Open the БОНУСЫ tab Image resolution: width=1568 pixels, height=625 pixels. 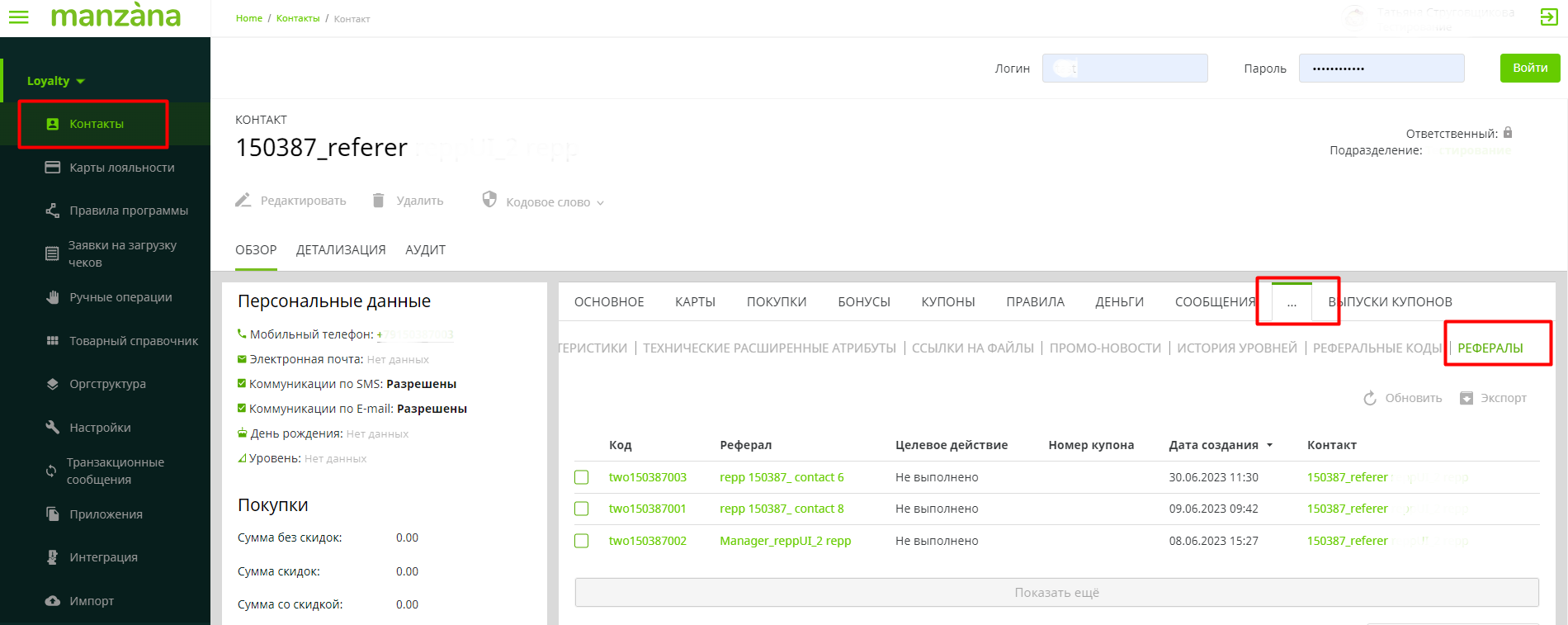[x=863, y=302]
